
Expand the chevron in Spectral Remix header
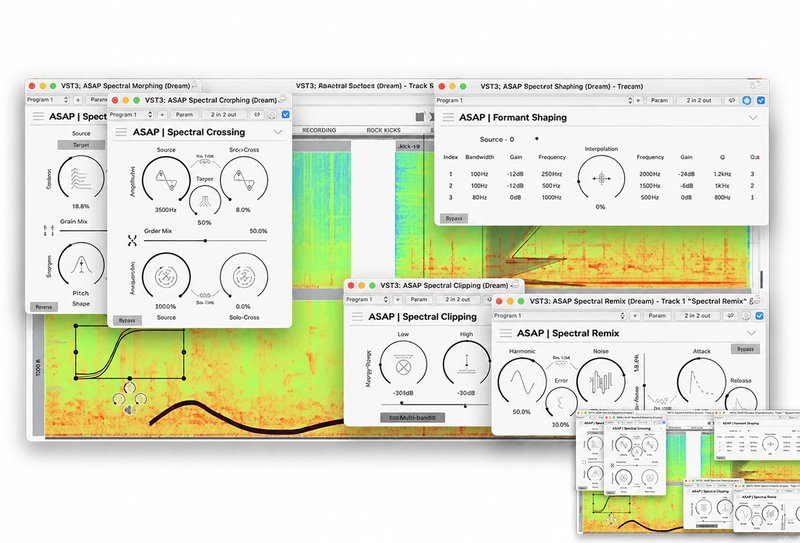point(752,333)
